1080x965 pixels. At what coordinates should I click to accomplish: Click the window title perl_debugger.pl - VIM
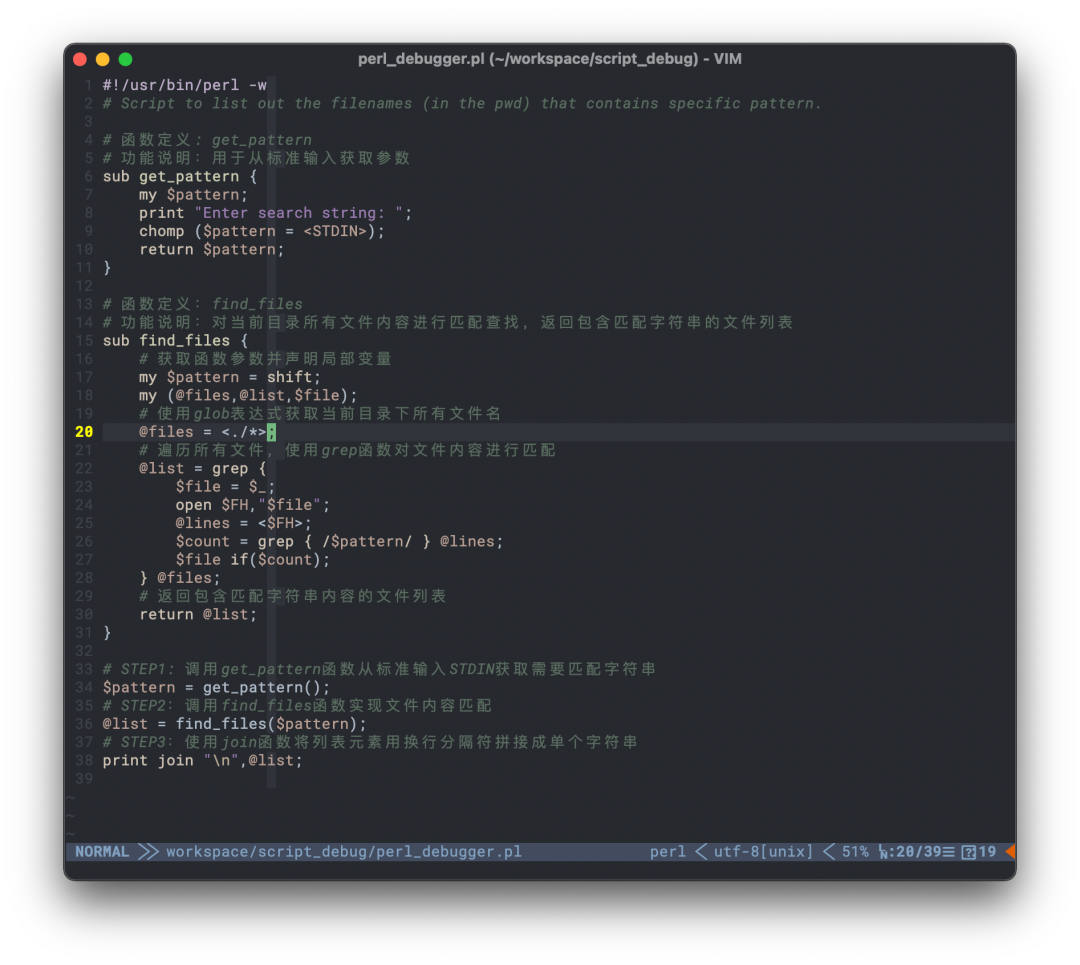[550, 59]
